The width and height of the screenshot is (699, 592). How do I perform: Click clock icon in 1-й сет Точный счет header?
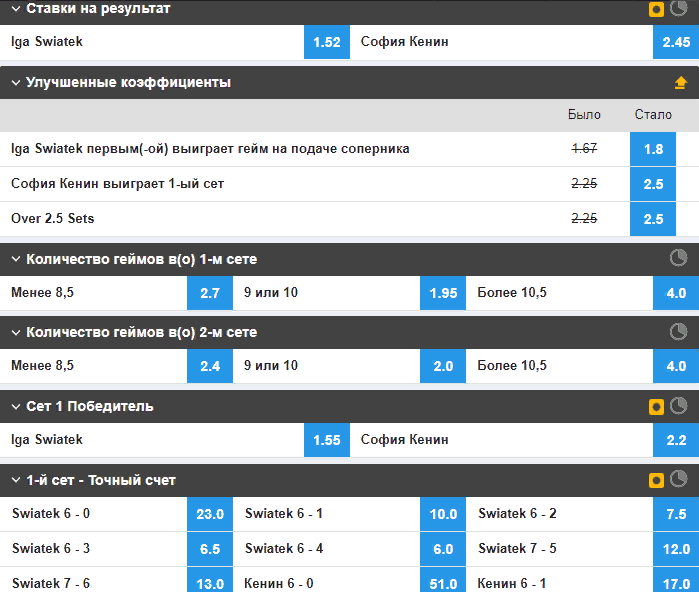tap(678, 479)
